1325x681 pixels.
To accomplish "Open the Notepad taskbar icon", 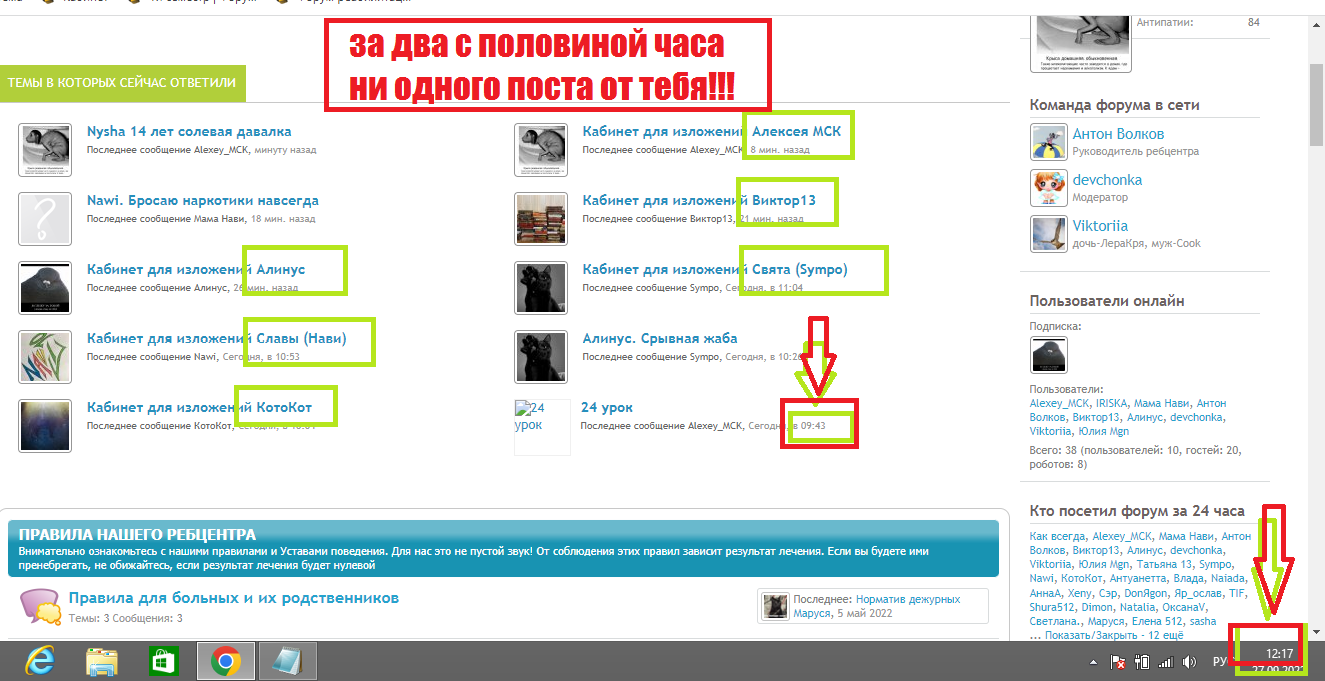I will click(x=288, y=661).
